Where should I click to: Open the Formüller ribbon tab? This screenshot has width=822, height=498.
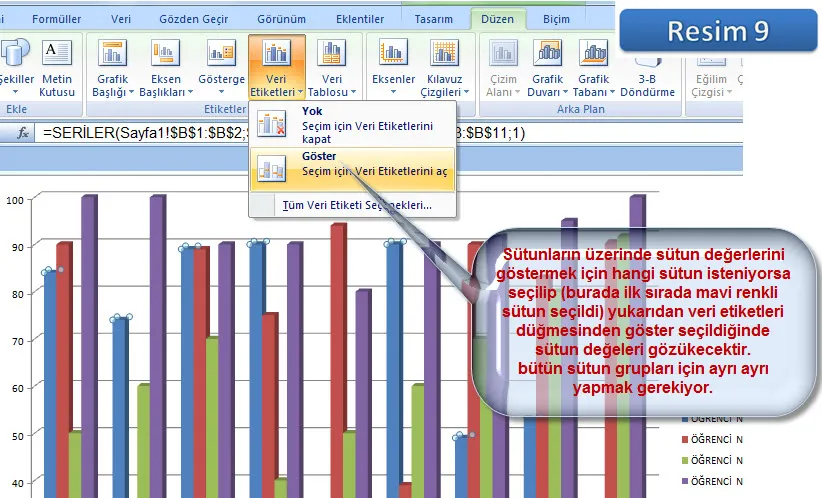pos(57,18)
